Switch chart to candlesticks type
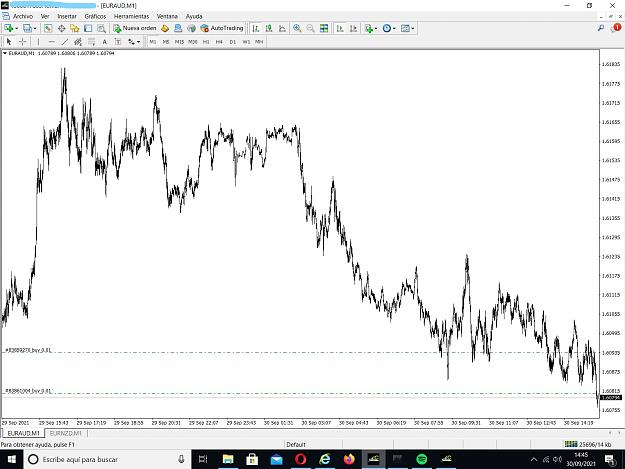625x469 pixels. coord(269,28)
